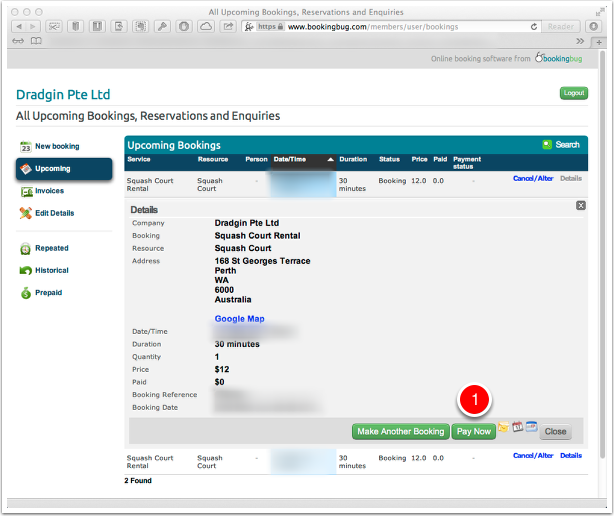Click the address bar URL field
The width and height of the screenshot is (614, 516).
[392, 27]
